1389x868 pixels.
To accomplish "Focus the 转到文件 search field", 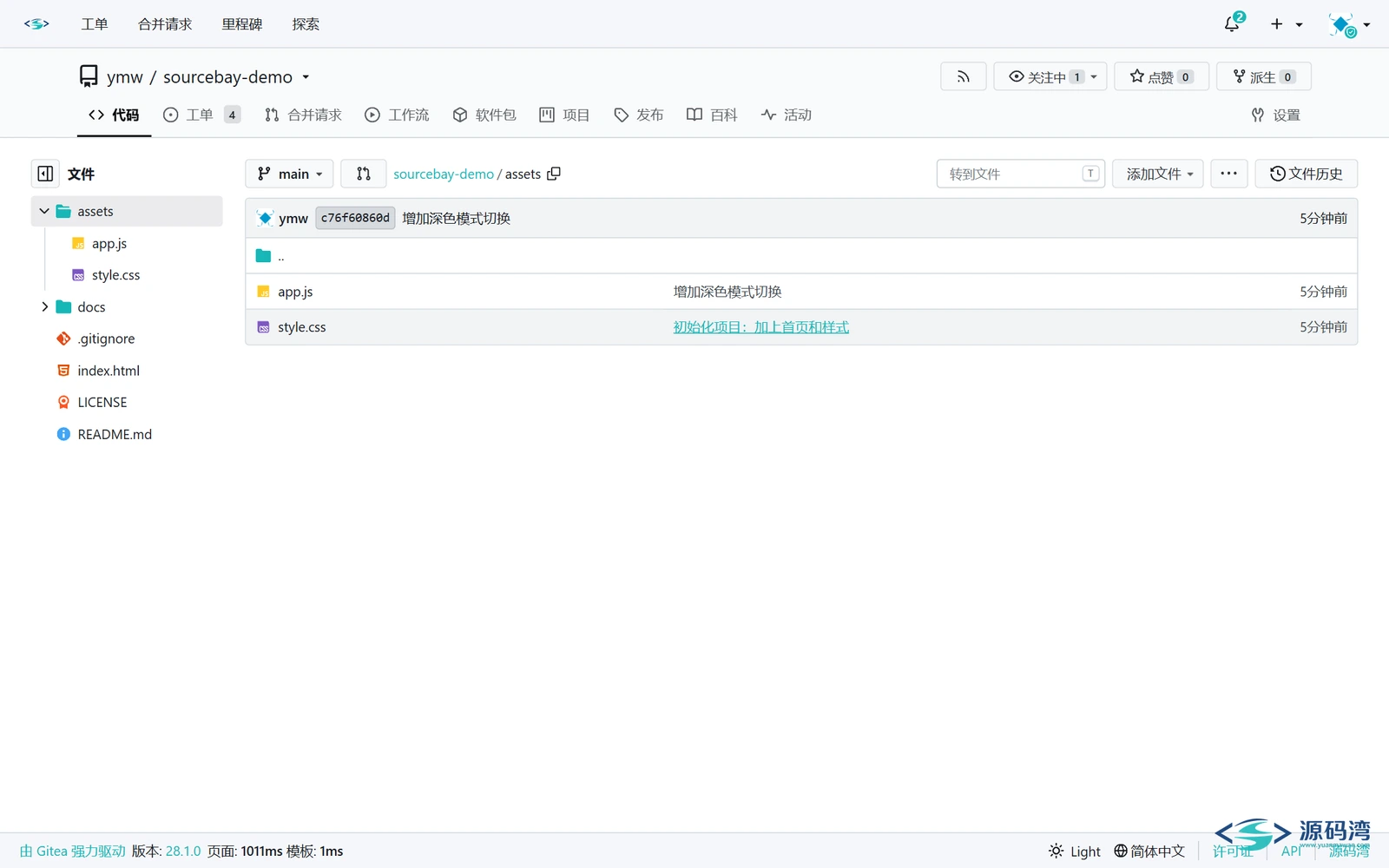I will point(1021,174).
